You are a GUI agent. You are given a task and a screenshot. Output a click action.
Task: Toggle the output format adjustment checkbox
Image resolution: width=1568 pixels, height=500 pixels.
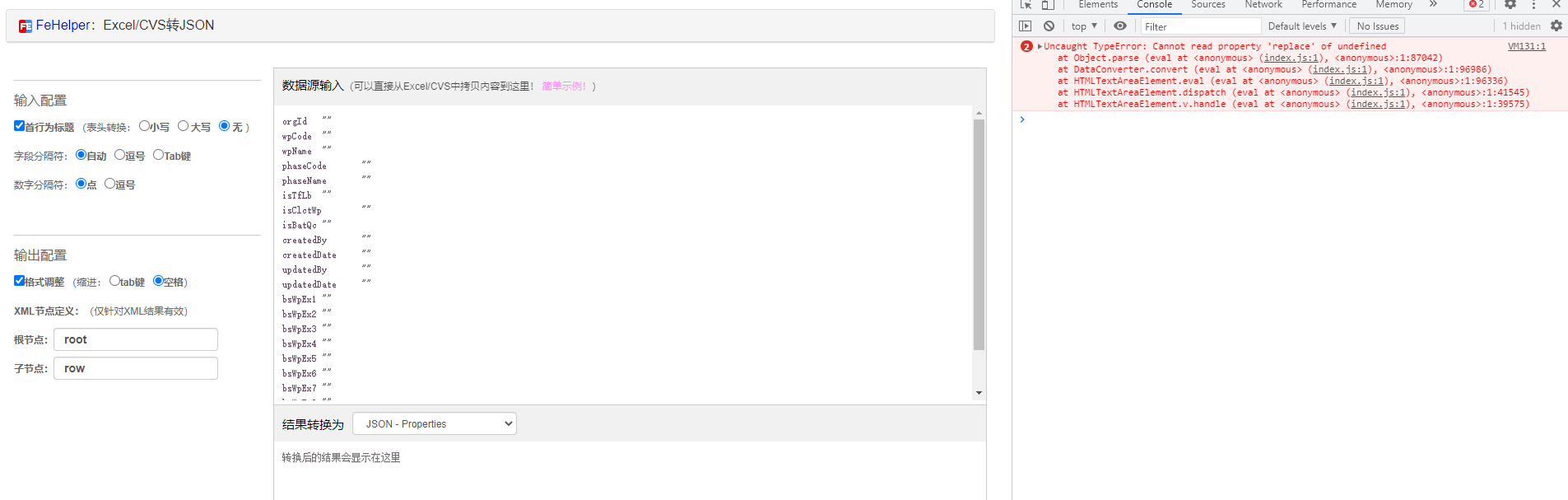tap(19, 281)
